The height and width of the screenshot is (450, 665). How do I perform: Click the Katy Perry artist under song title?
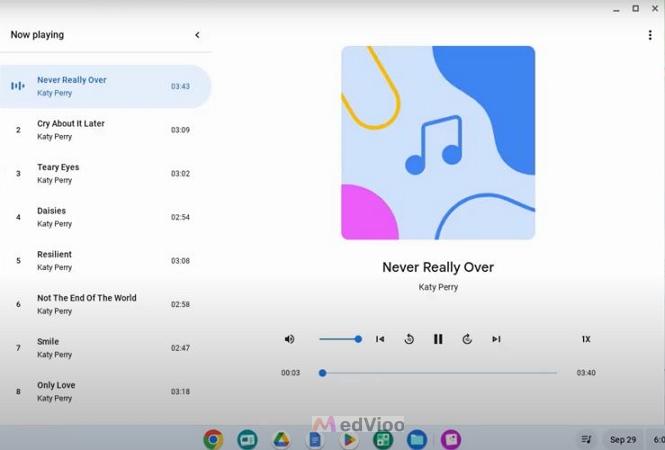tap(438, 287)
